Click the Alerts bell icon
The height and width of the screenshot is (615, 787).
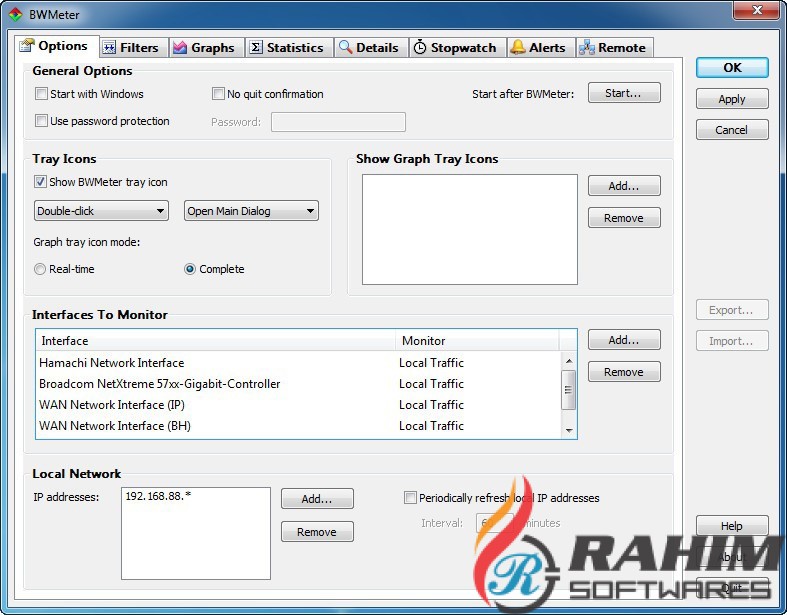pos(517,47)
